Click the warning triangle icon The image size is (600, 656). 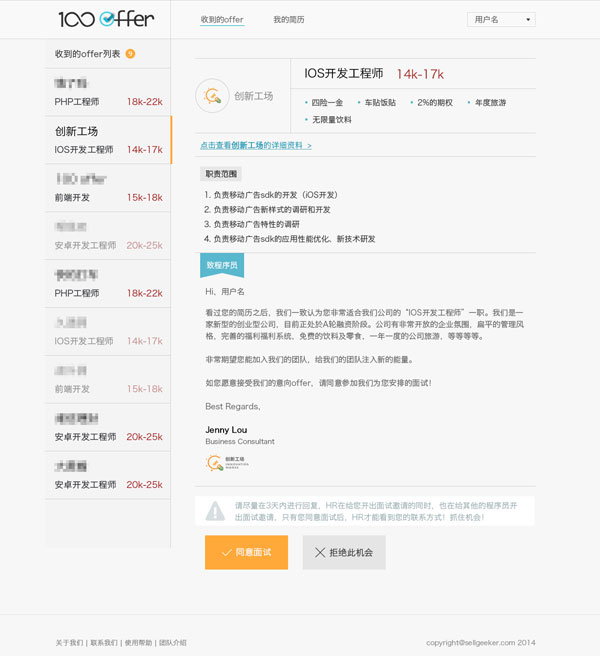click(215, 511)
